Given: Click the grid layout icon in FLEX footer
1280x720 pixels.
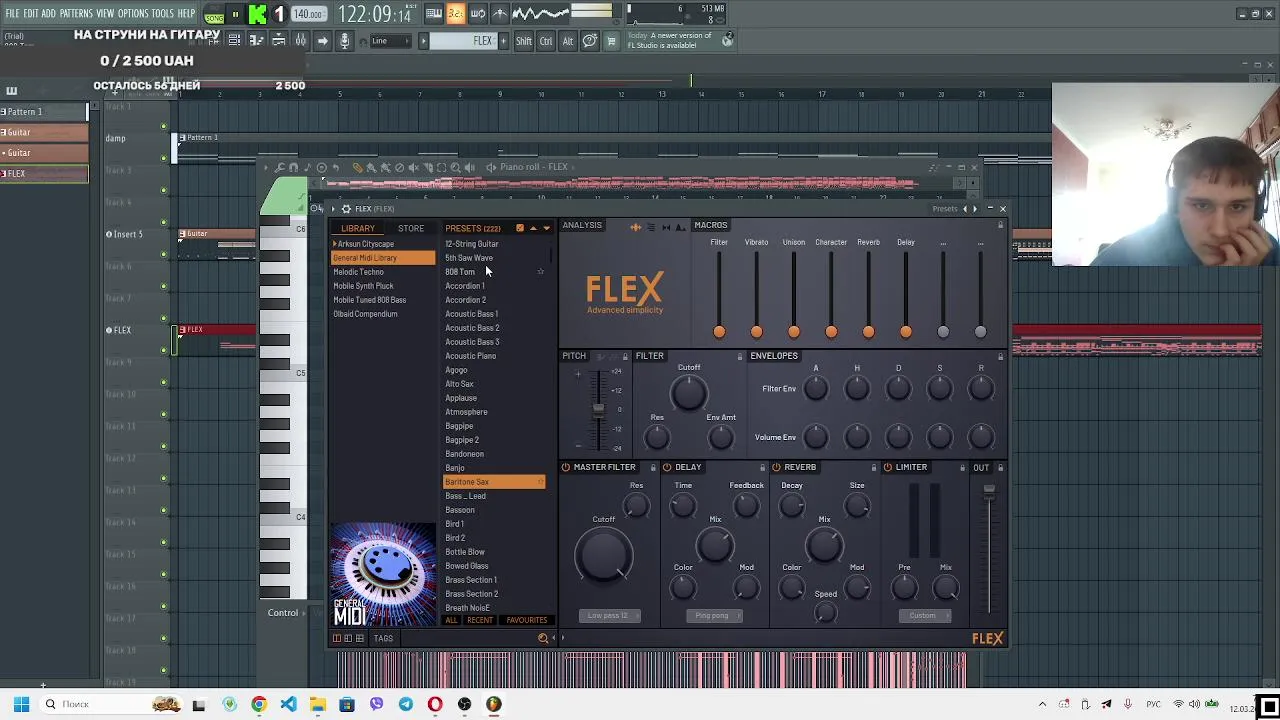Looking at the screenshot, I should [360, 638].
